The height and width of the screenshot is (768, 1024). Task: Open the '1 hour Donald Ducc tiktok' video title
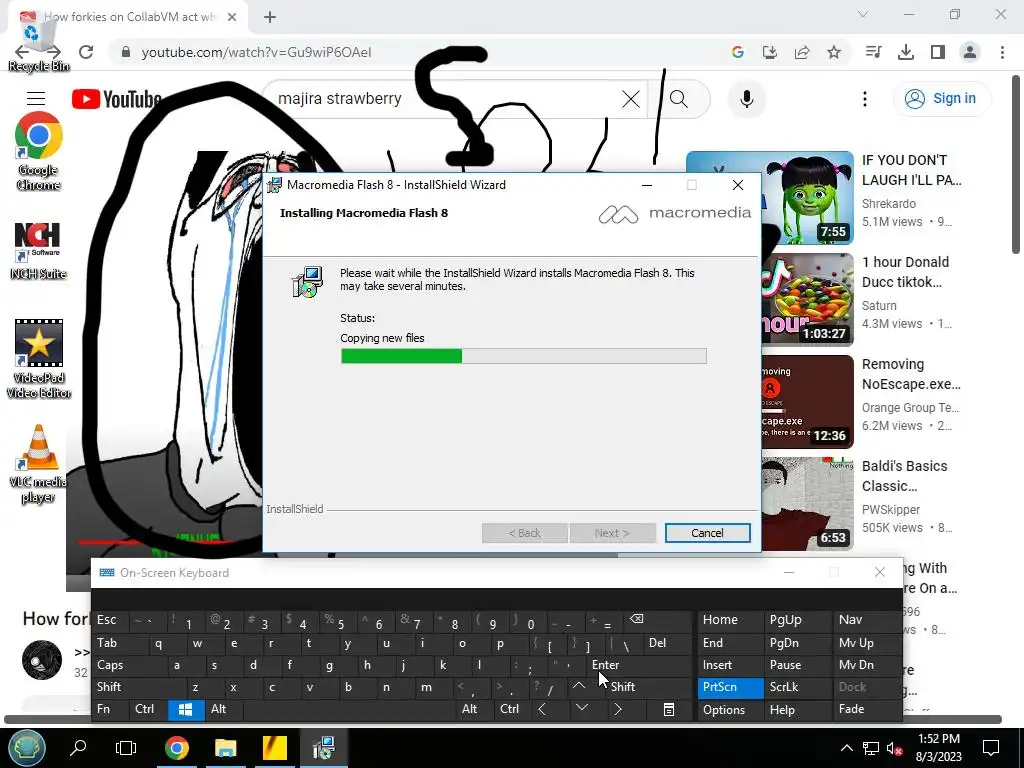tap(905, 272)
